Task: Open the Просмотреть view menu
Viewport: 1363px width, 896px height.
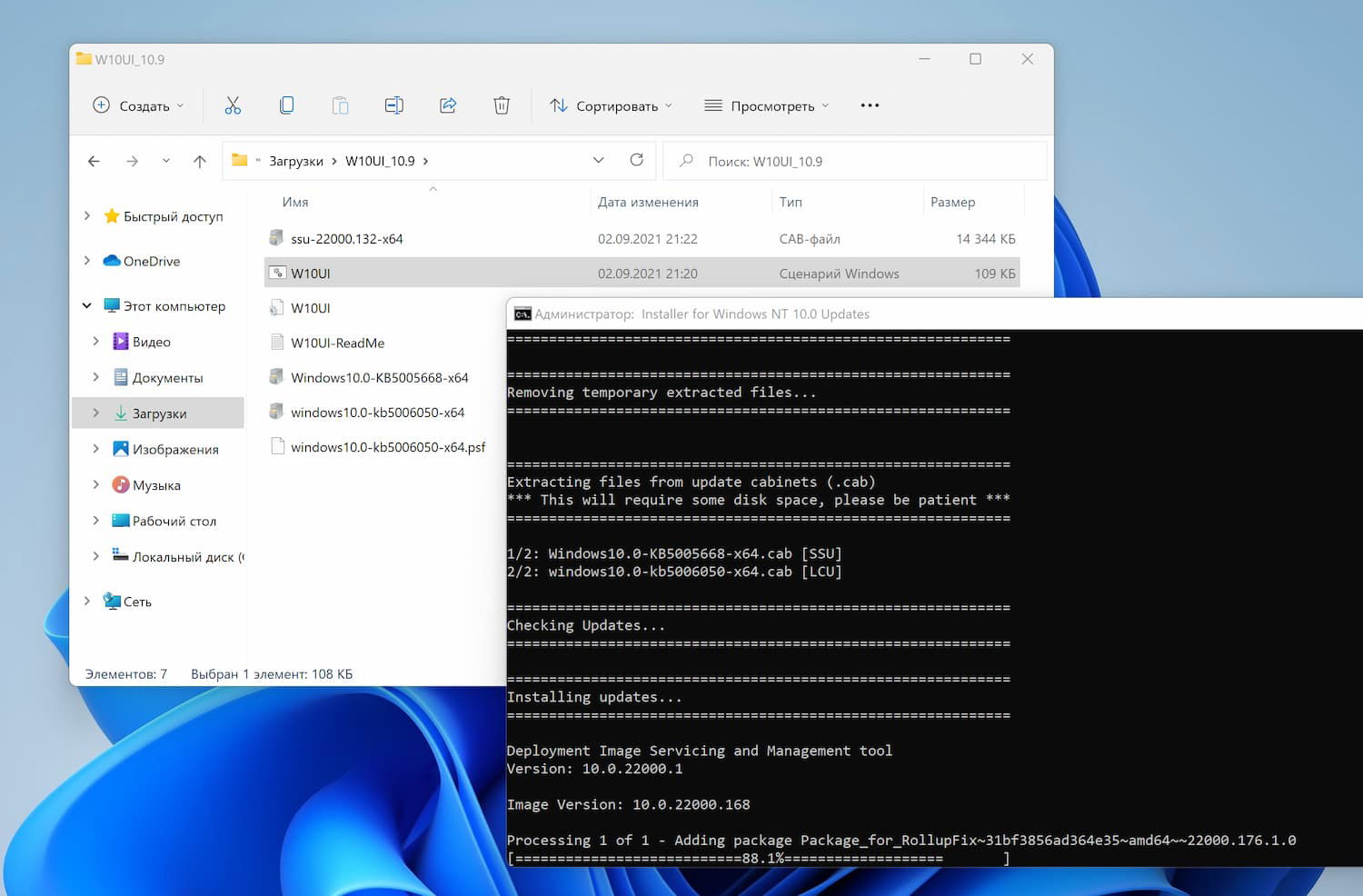Action: [x=767, y=105]
